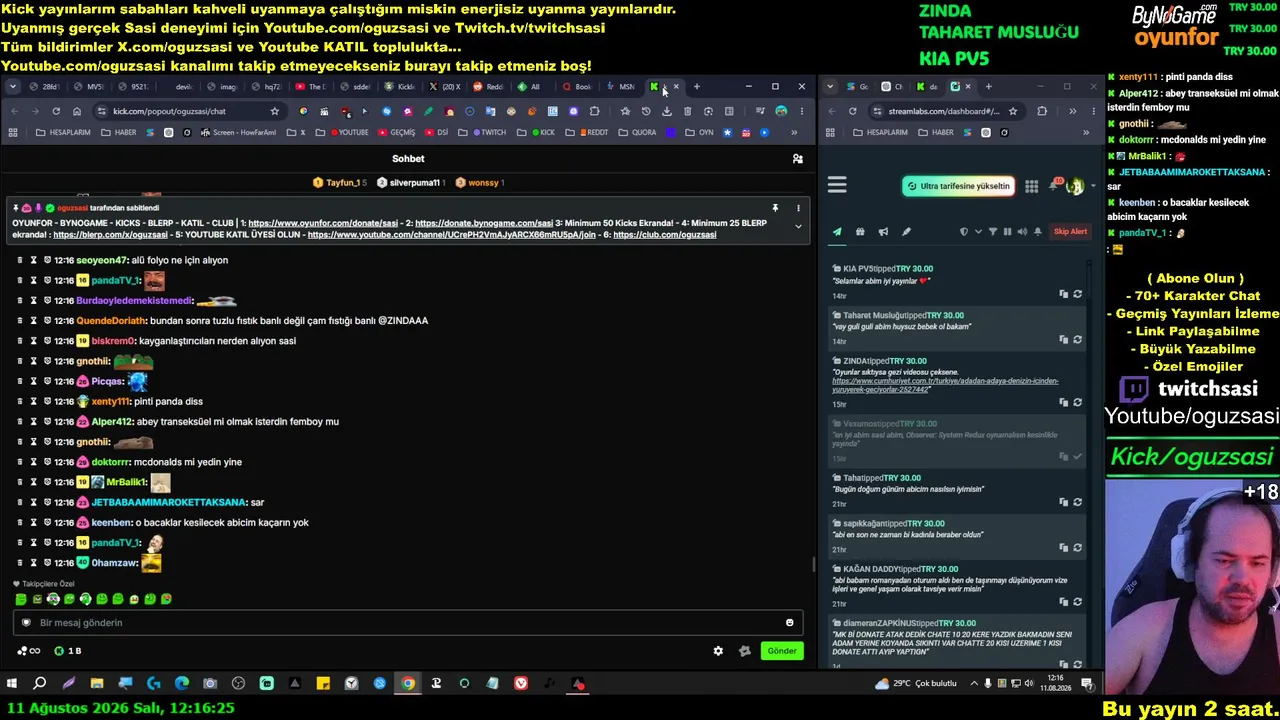Copy the Taharet Musluğu tip event
The height and width of the screenshot is (720, 1280).
[1063, 340]
